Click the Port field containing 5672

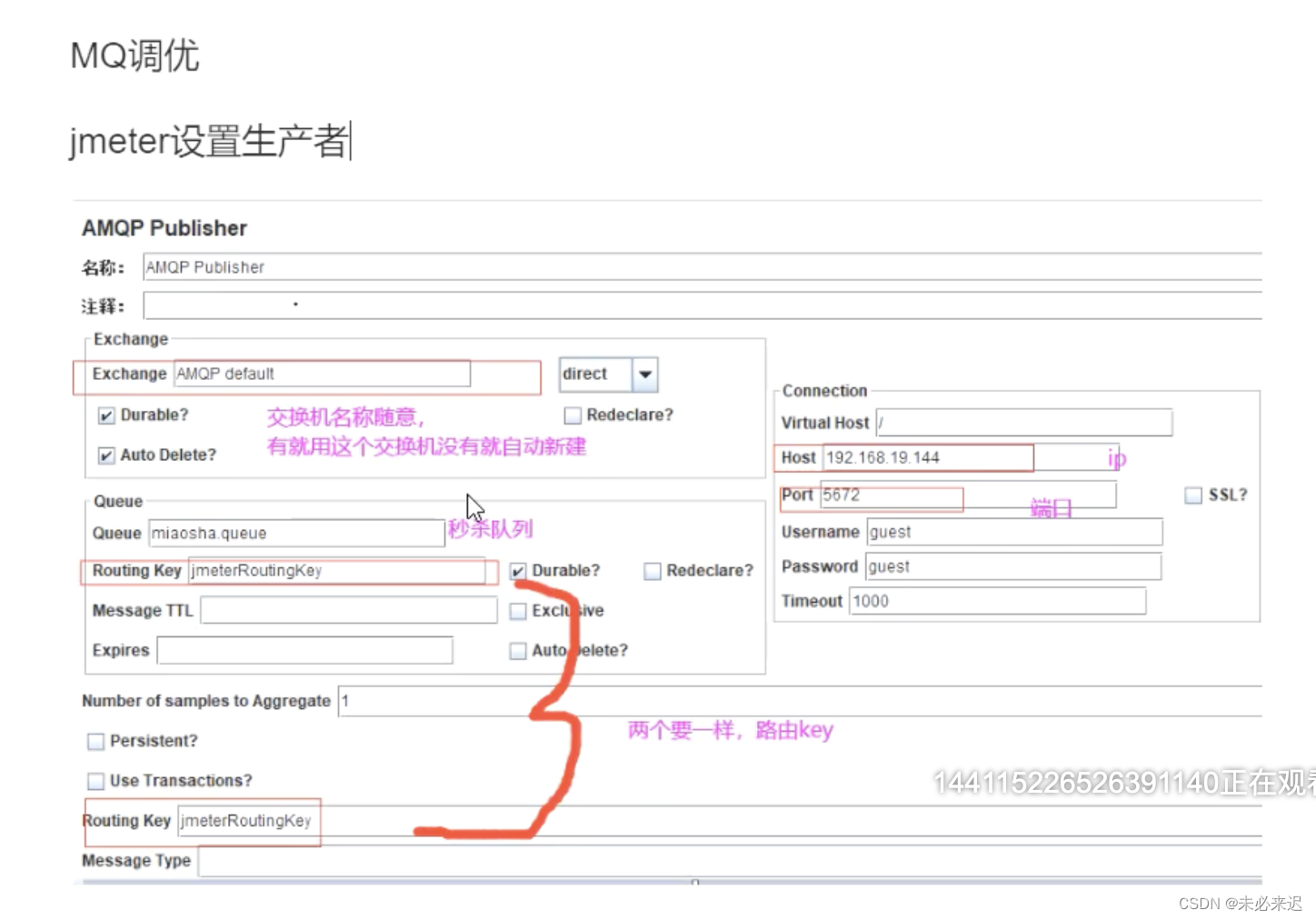tap(968, 495)
